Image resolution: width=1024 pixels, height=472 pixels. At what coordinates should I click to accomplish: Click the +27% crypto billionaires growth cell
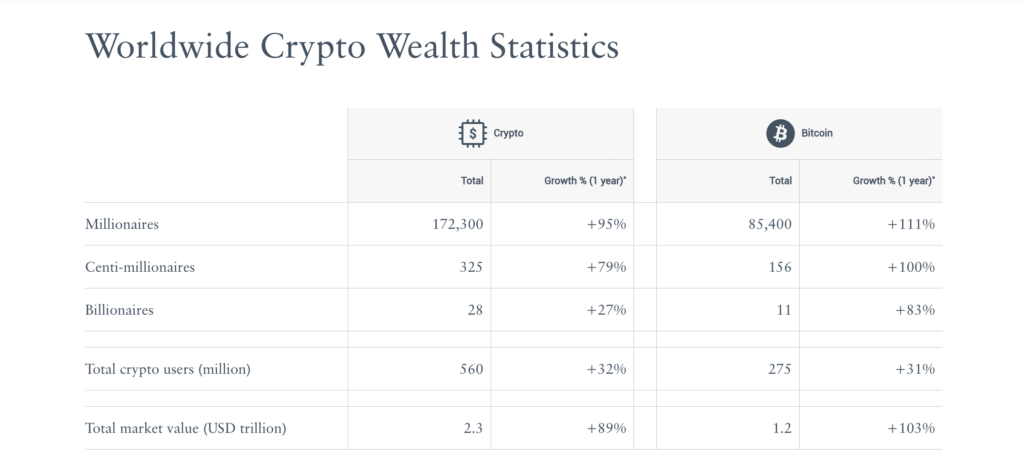[607, 310]
